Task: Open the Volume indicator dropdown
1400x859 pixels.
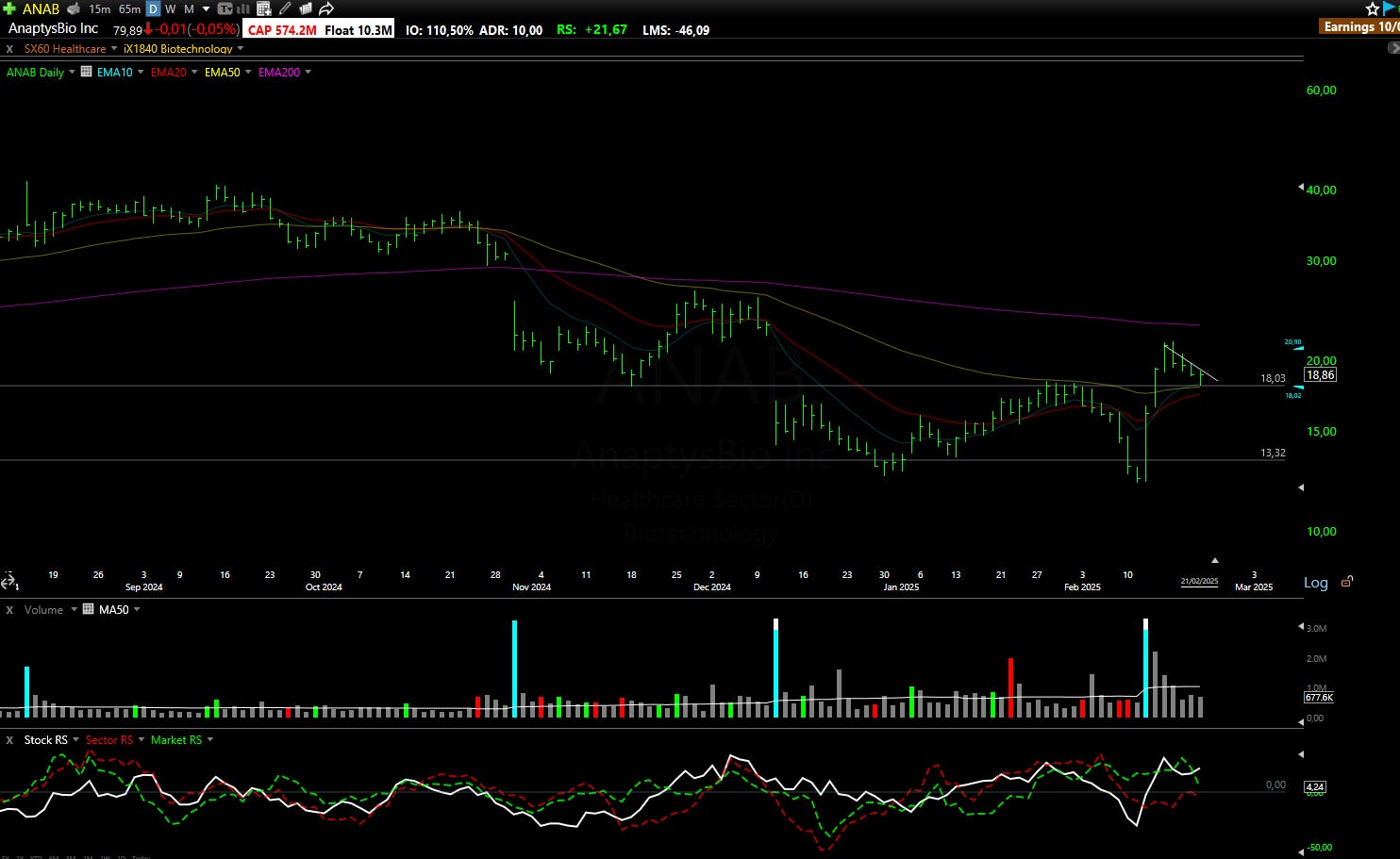Action: [74, 610]
